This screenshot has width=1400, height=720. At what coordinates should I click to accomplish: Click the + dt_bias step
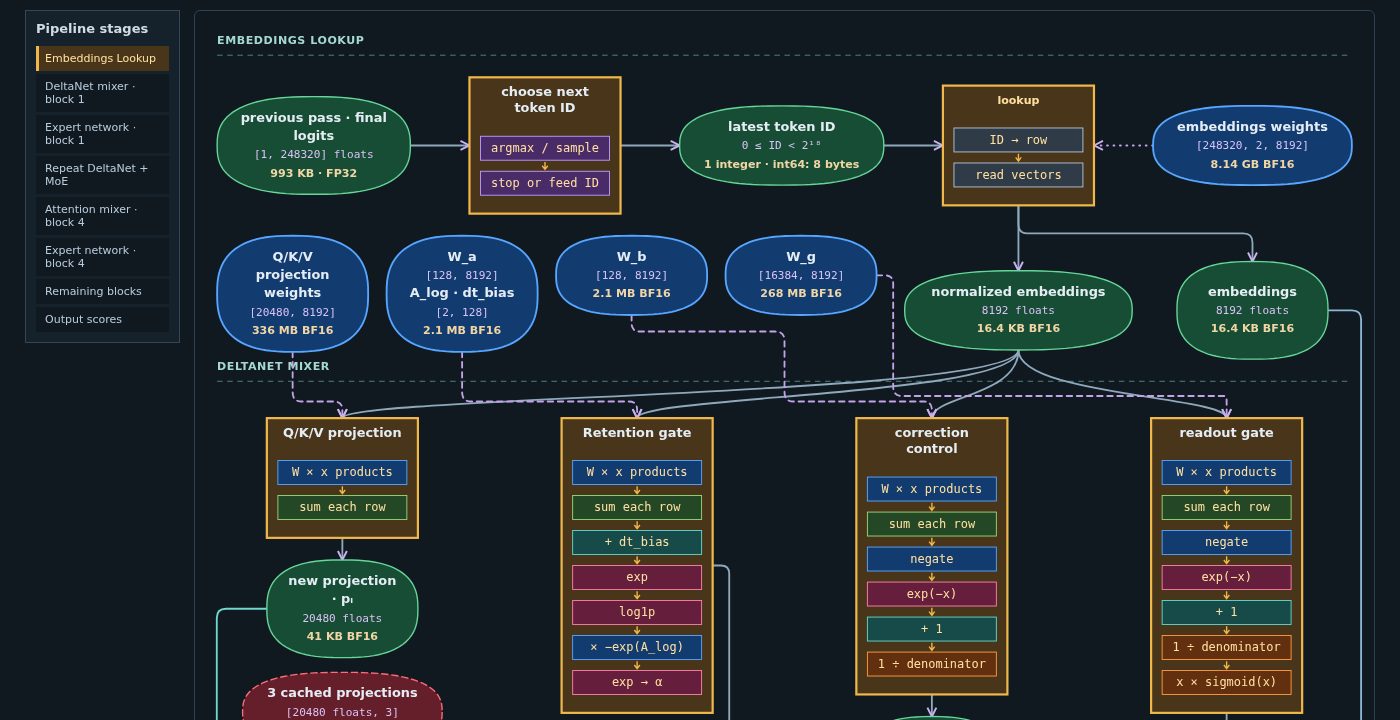click(x=637, y=542)
